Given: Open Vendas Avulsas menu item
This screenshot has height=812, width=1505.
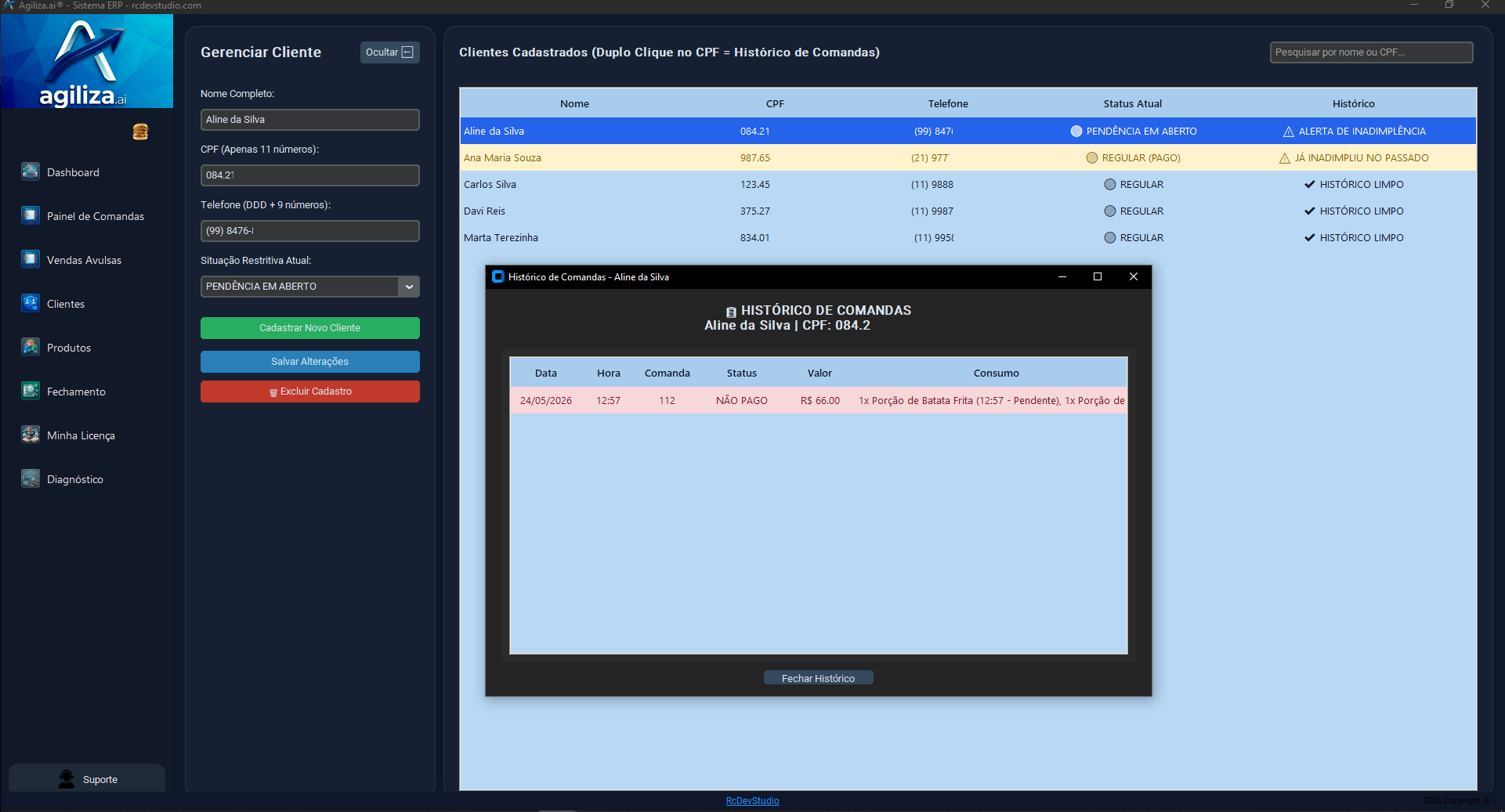Looking at the screenshot, I should point(84,260).
